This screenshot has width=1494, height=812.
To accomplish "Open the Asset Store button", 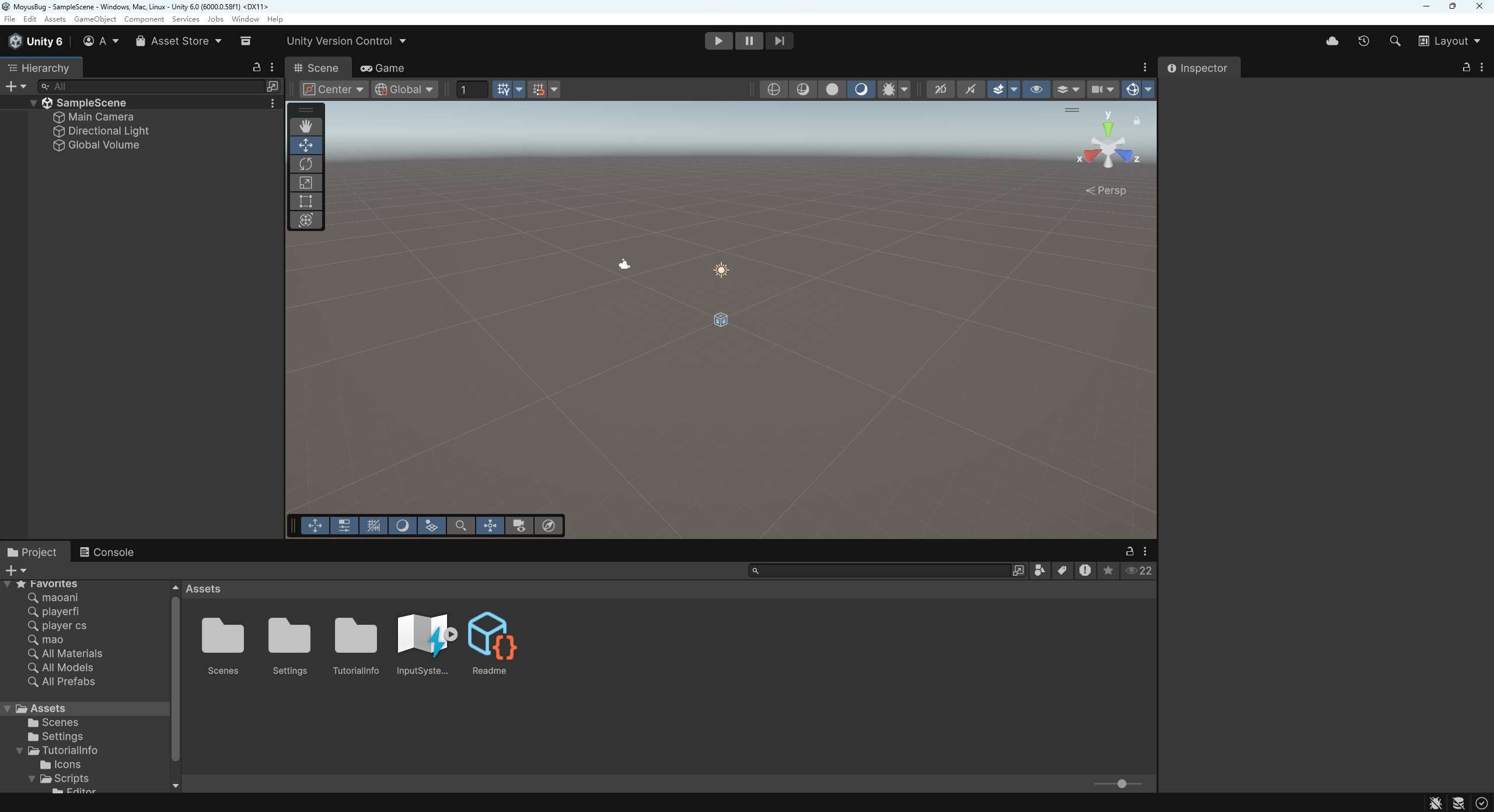I will pos(179,41).
